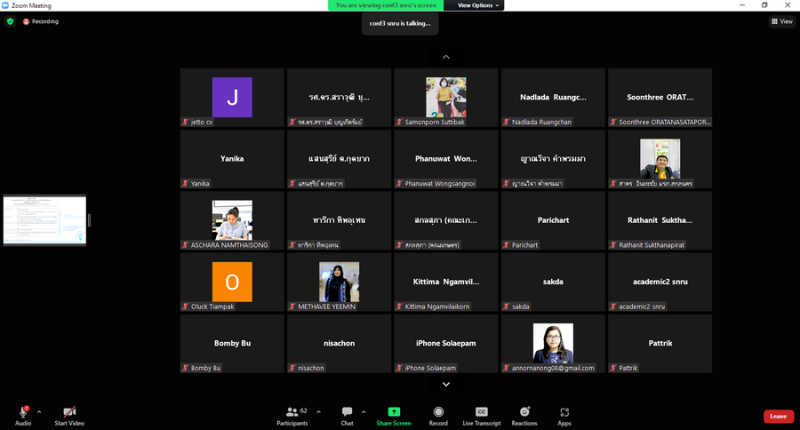Click the green encryption shield icon
The image size is (800, 430).
[10, 21]
